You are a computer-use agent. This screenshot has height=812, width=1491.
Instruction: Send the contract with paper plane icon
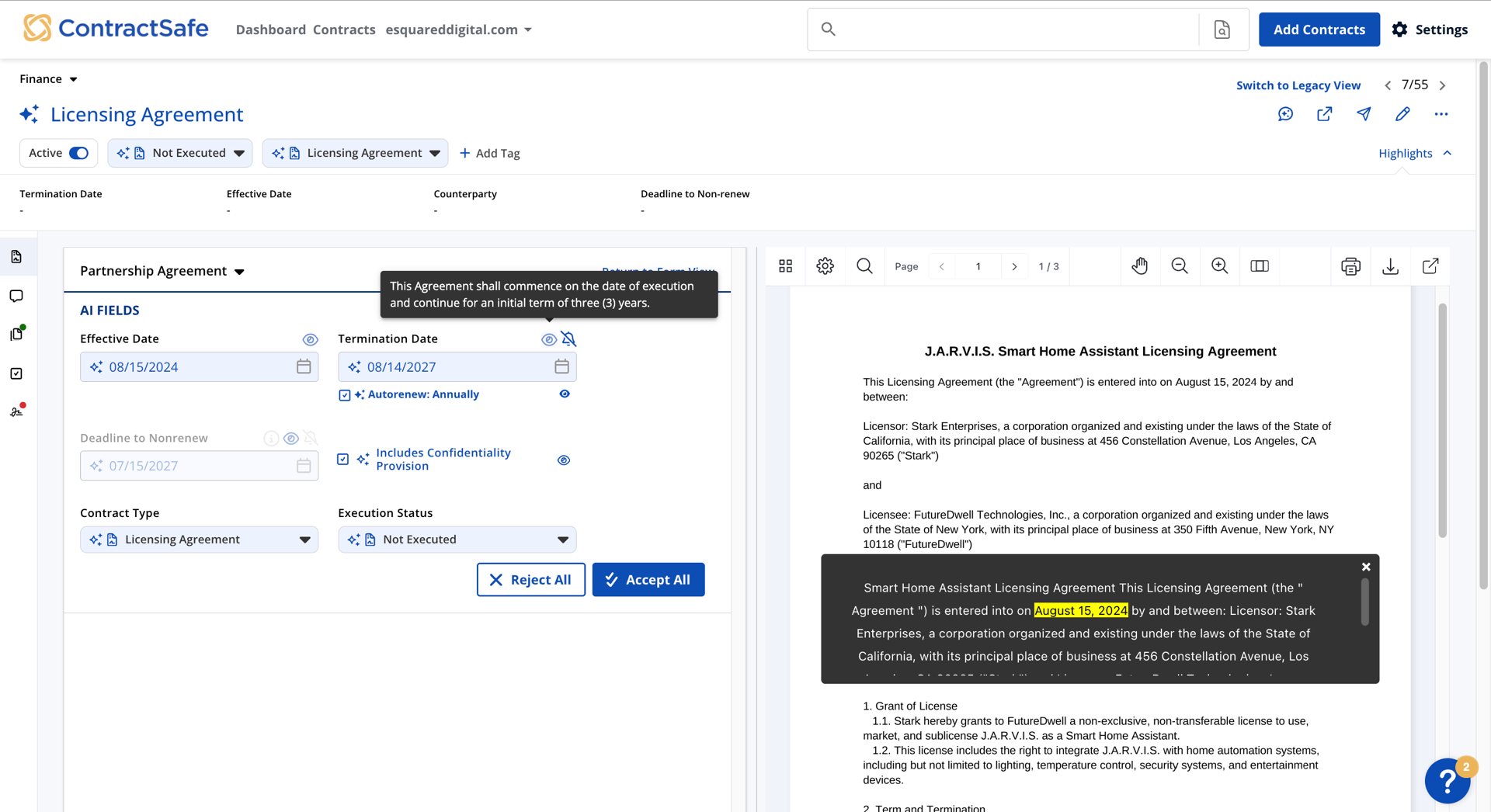(x=1364, y=114)
